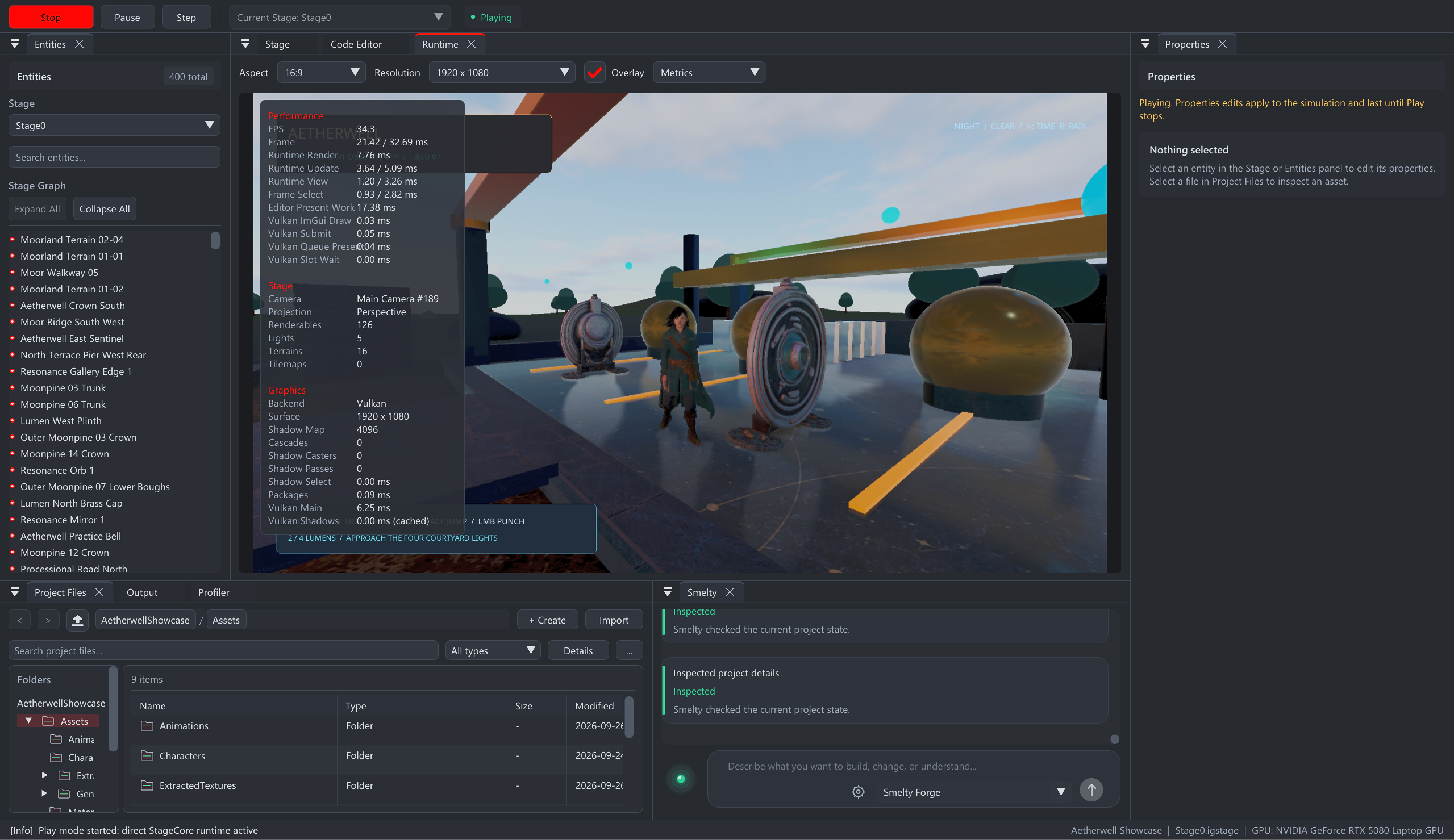Viewport: 1454px width, 840px height.
Task: Expand the Extr folder tree node
Action: 44,775
